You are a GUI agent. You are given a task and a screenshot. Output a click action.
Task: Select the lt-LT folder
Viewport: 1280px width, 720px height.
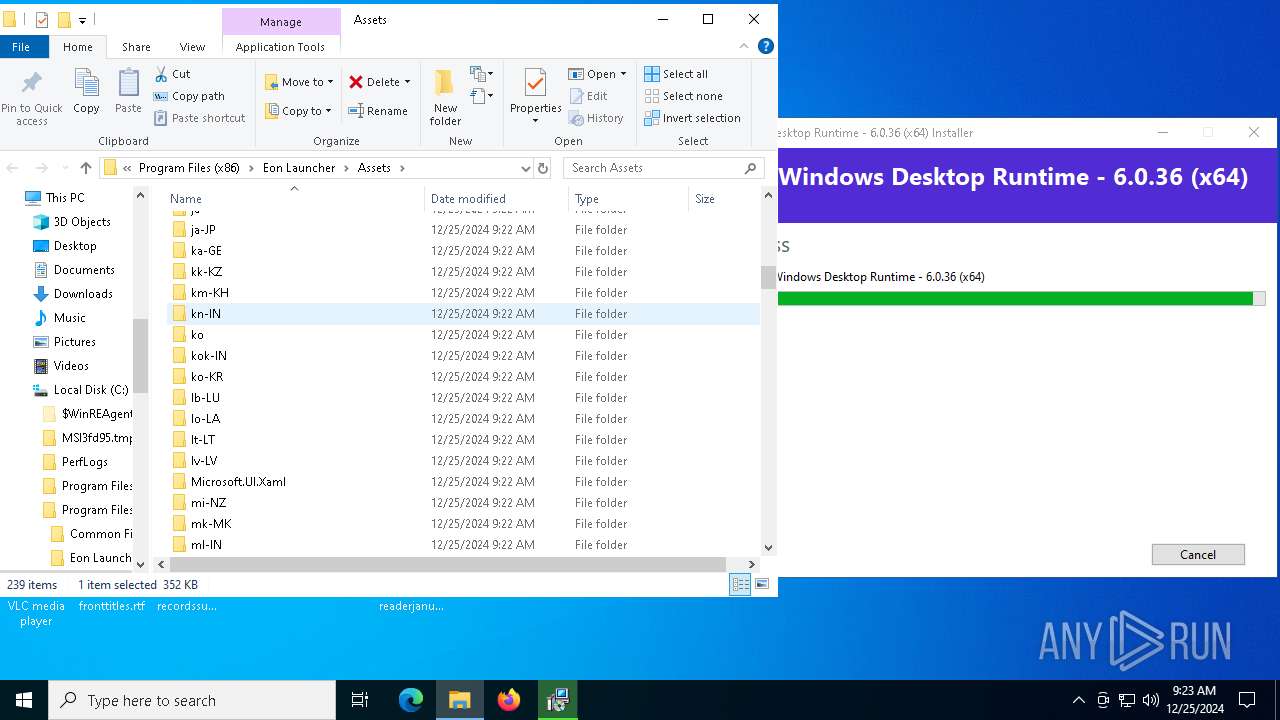(x=203, y=440)
